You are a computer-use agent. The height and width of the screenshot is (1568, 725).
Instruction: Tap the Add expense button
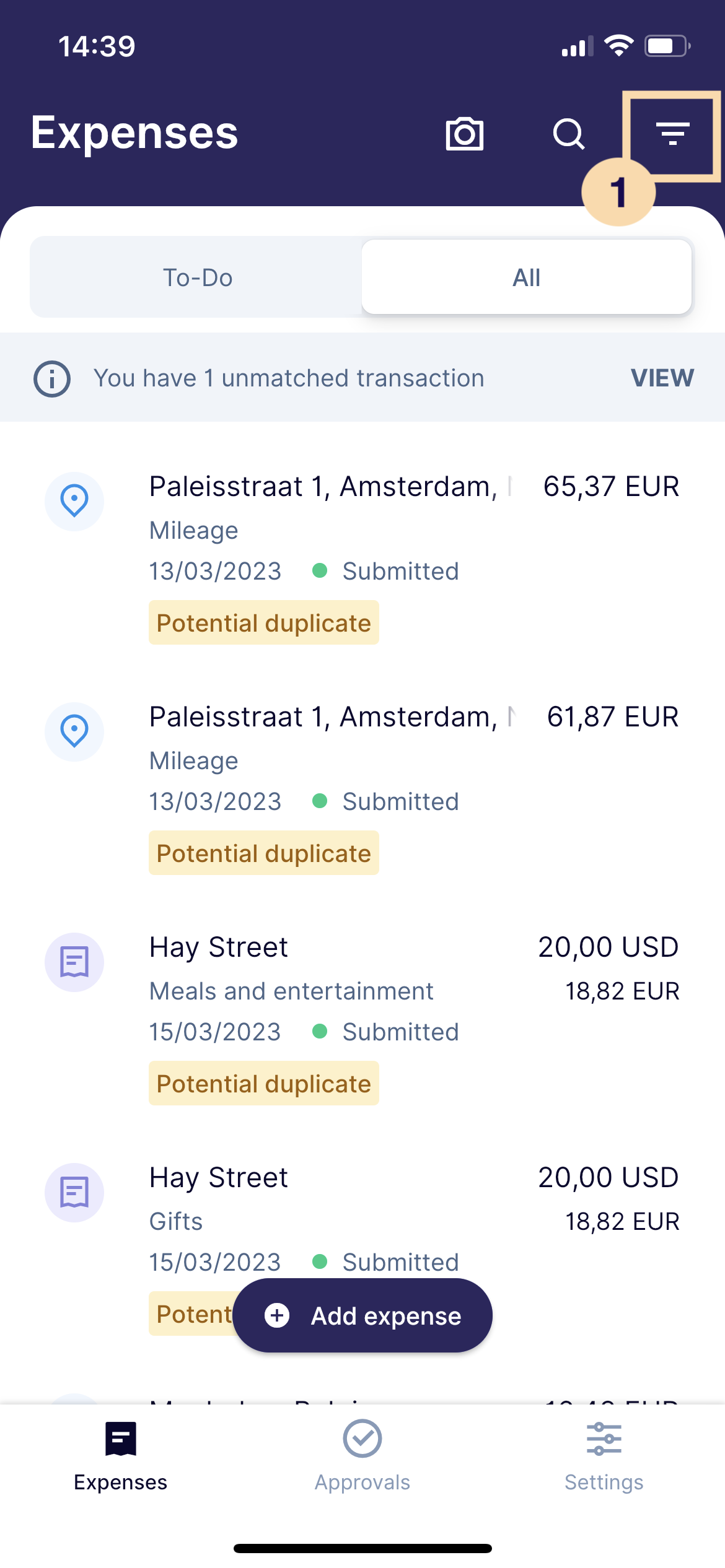coord(362,1315)
